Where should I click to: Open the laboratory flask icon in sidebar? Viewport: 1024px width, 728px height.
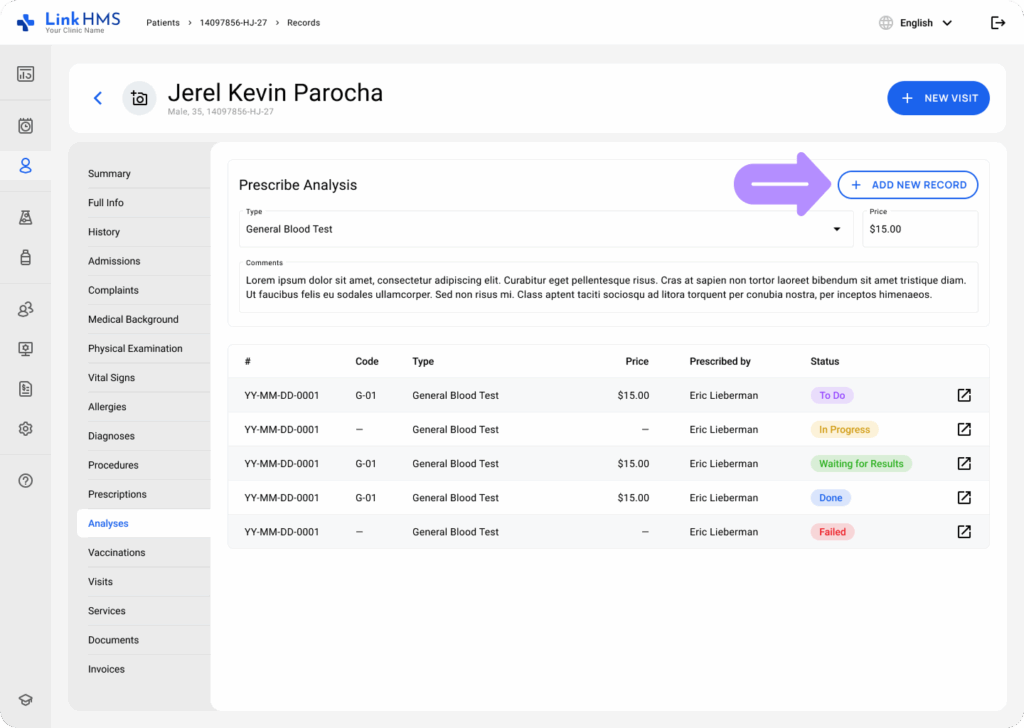[x=25, y=217]
